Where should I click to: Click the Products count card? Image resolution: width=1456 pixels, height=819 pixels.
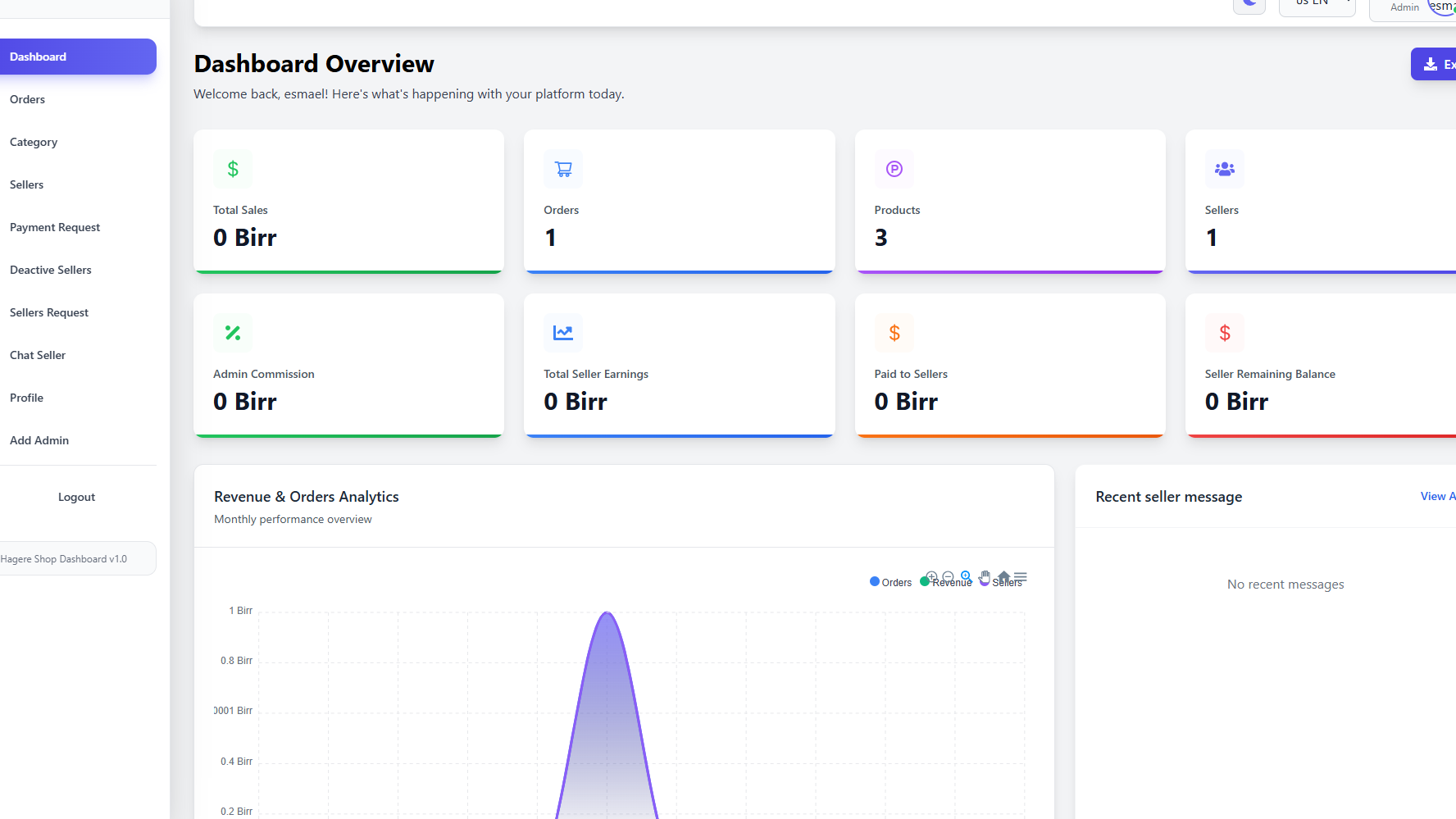[x=1010, y=202]
